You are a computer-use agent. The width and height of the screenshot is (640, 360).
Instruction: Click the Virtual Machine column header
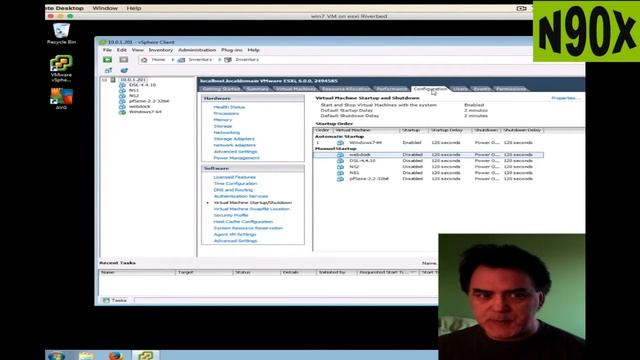(x=366, y=130)
